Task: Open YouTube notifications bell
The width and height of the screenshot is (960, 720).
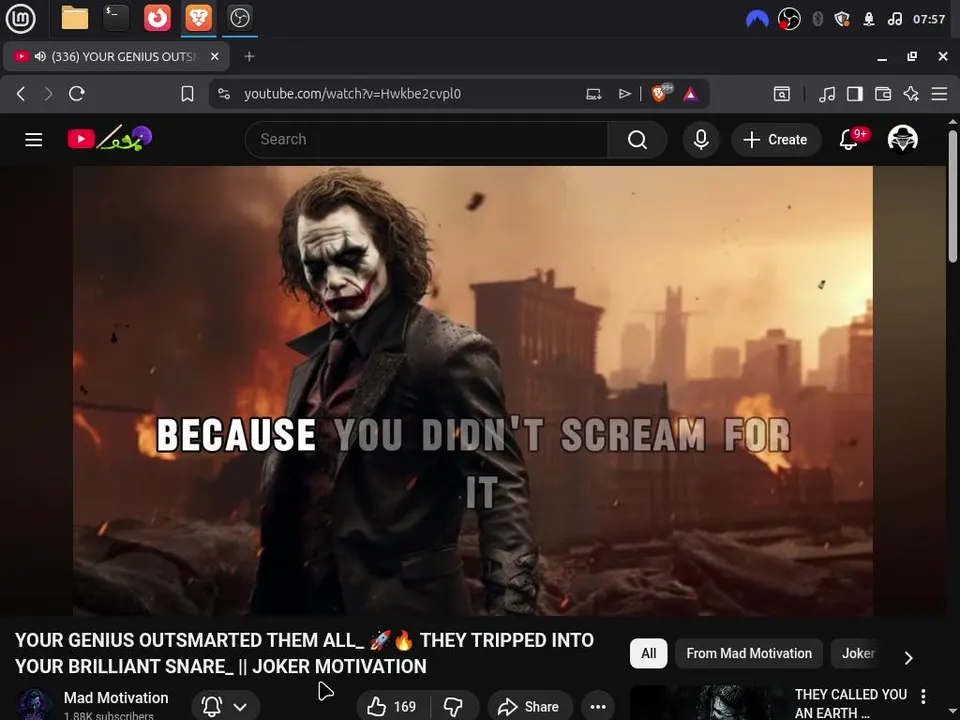Action: [849, 140]
